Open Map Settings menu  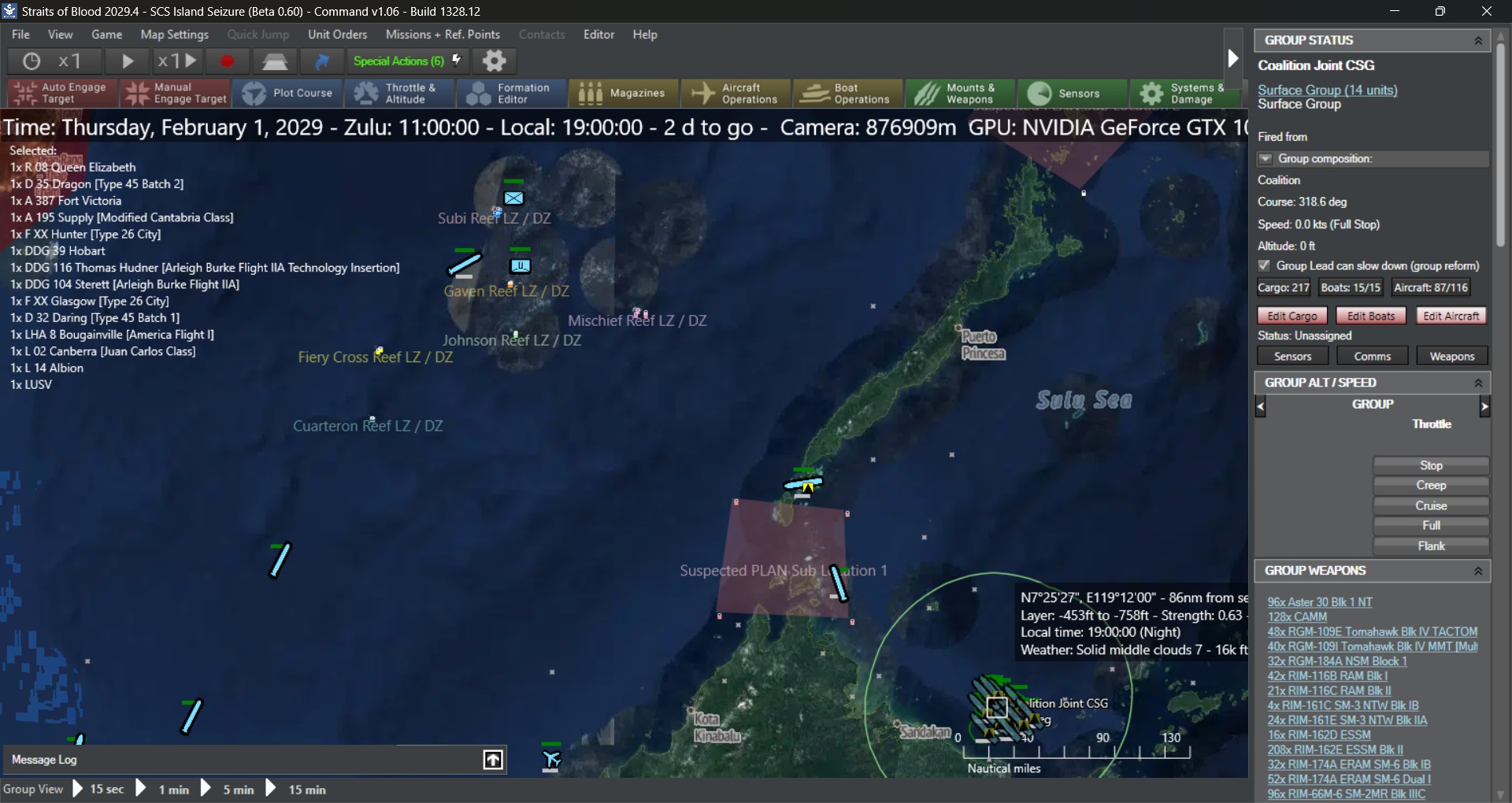174,35
